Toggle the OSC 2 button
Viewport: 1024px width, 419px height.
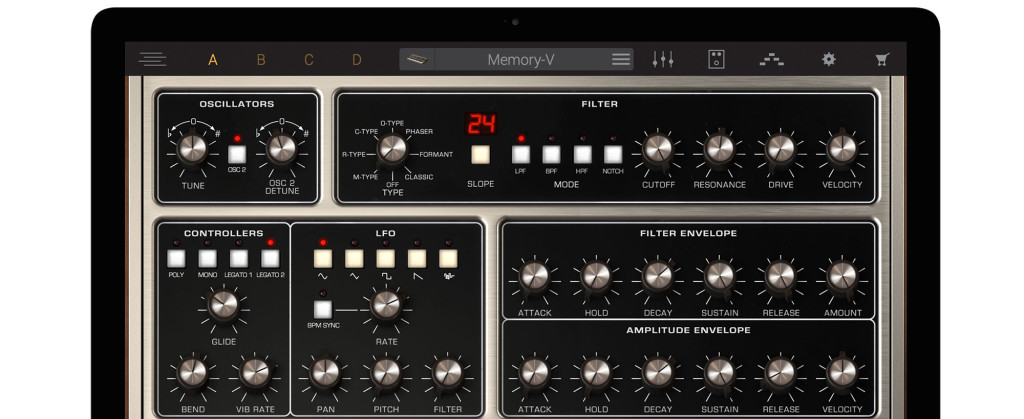pos(237,154)
